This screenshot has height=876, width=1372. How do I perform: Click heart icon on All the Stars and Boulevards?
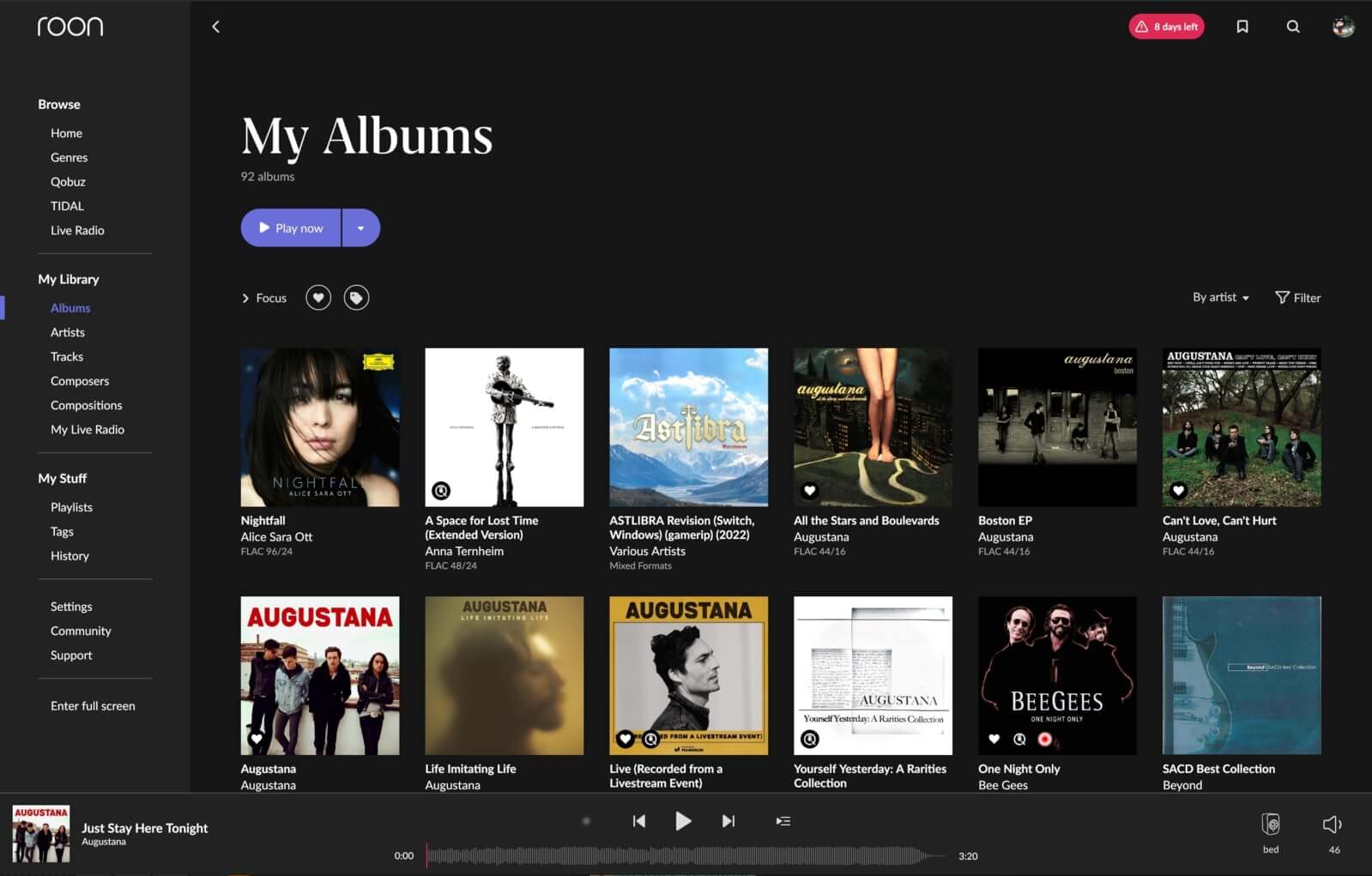coord(809,491)
